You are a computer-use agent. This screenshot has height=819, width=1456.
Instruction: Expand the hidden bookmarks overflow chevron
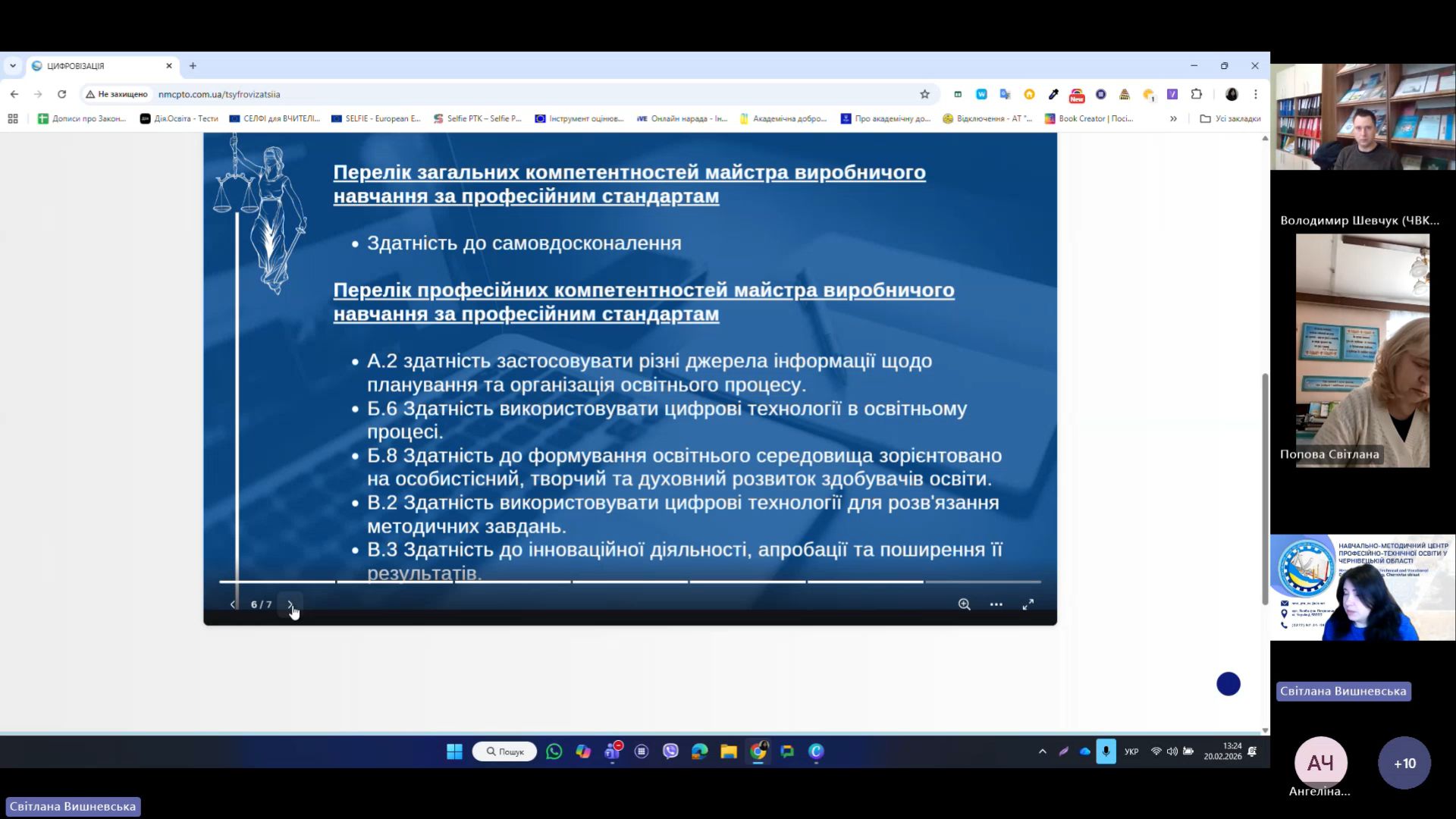[x=1173, y=118]
